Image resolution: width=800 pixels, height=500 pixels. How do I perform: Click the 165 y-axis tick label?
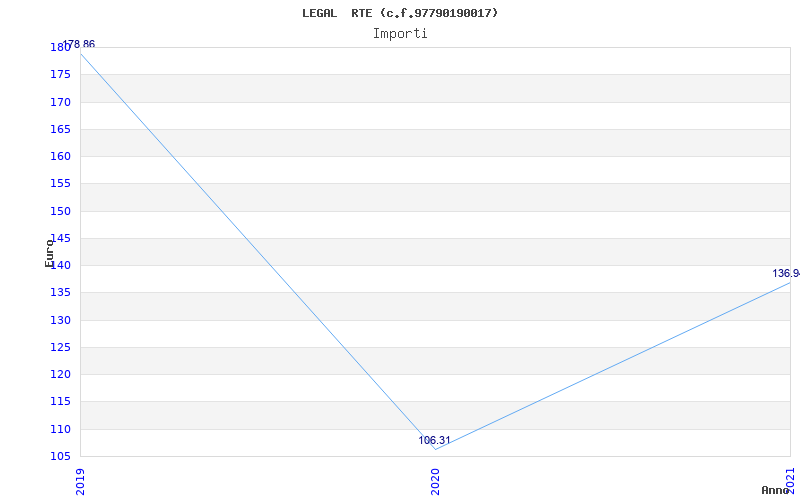[60, 129]
